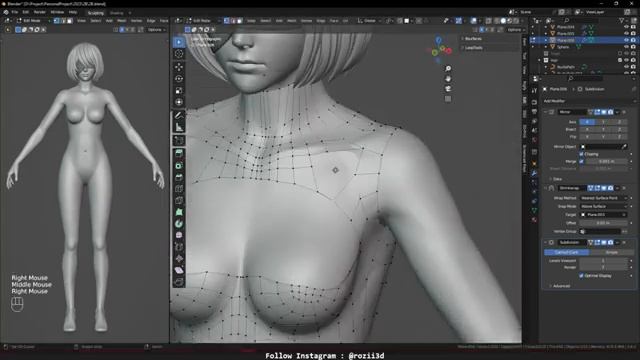Select the Poly Build tool

click(179, 212)
